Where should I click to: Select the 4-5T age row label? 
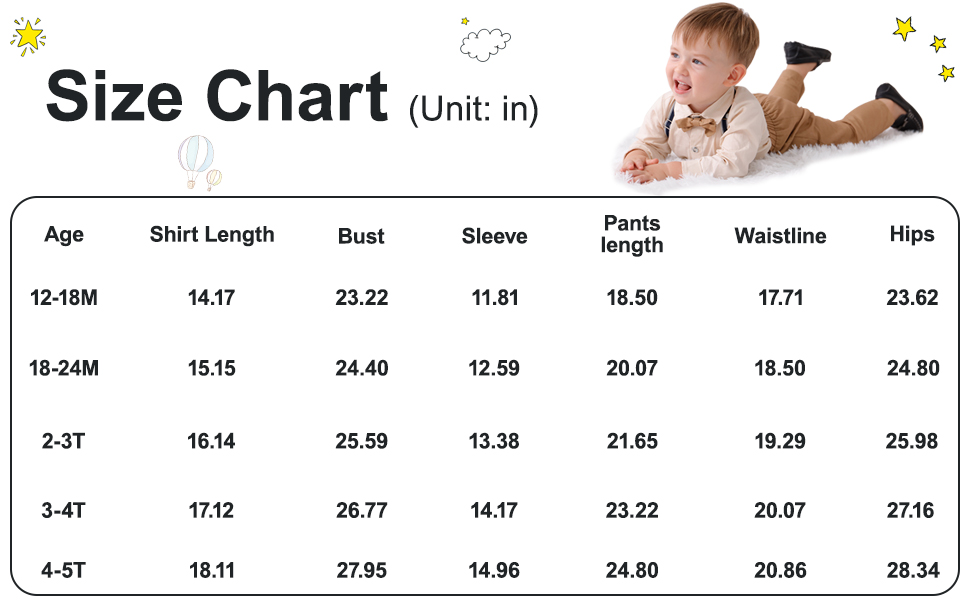tap(64, 571)
